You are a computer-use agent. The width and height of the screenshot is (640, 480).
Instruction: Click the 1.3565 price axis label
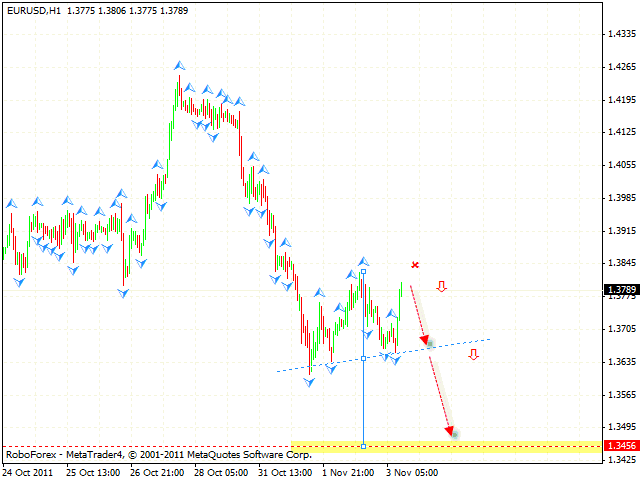[x=622, y=394]
